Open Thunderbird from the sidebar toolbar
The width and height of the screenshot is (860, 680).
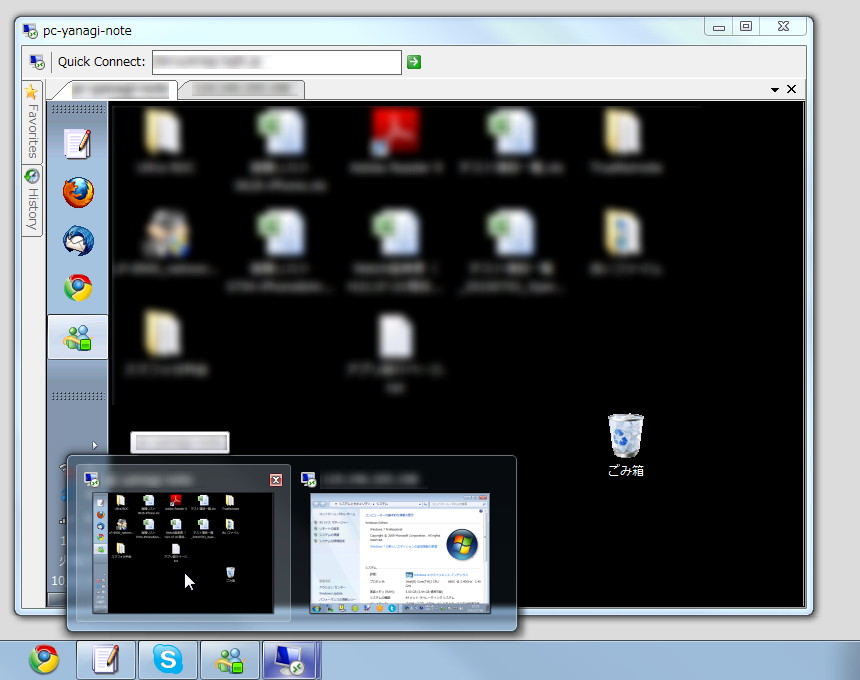[x=78, y=241]
